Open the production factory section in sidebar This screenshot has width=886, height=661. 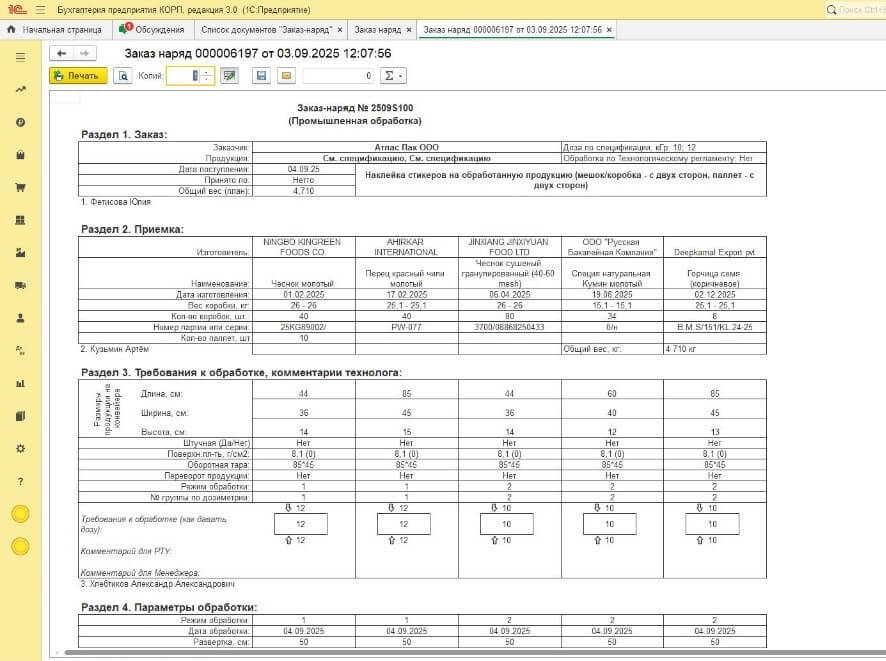pyautogui.click(x=20, y=253)
